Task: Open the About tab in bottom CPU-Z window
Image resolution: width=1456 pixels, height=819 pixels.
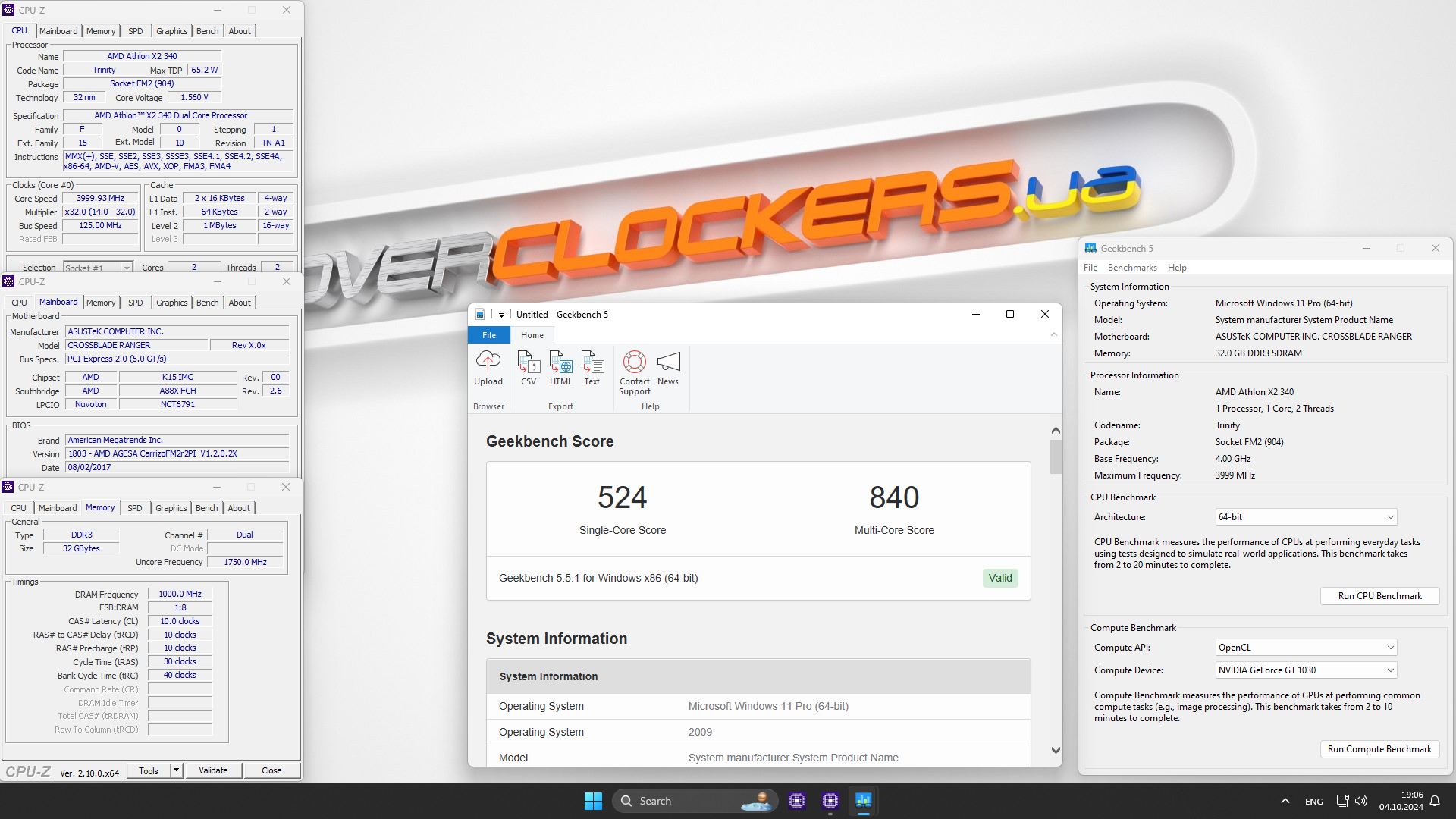Action: [239, 508]
